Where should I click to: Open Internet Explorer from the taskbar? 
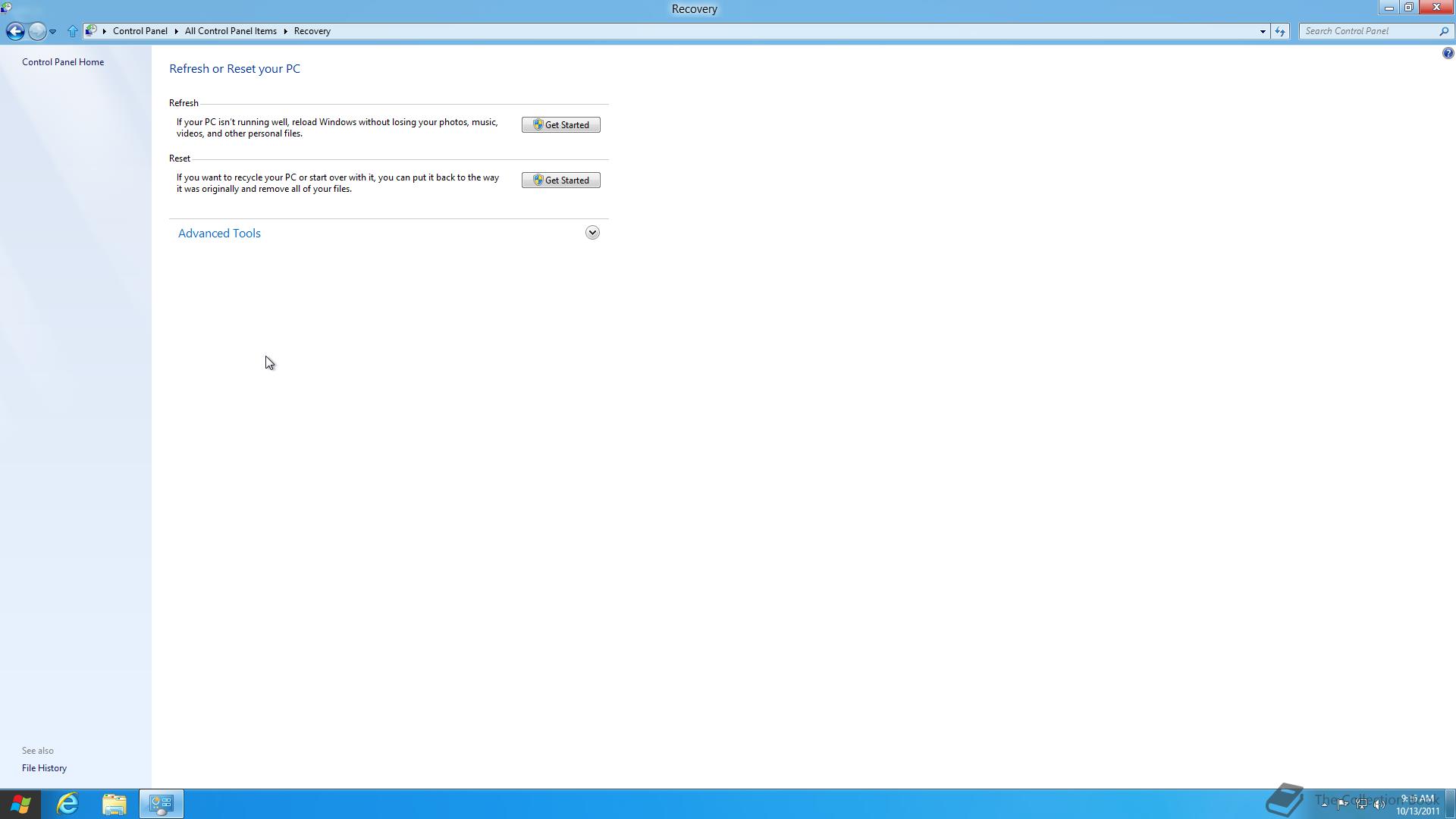67,804
